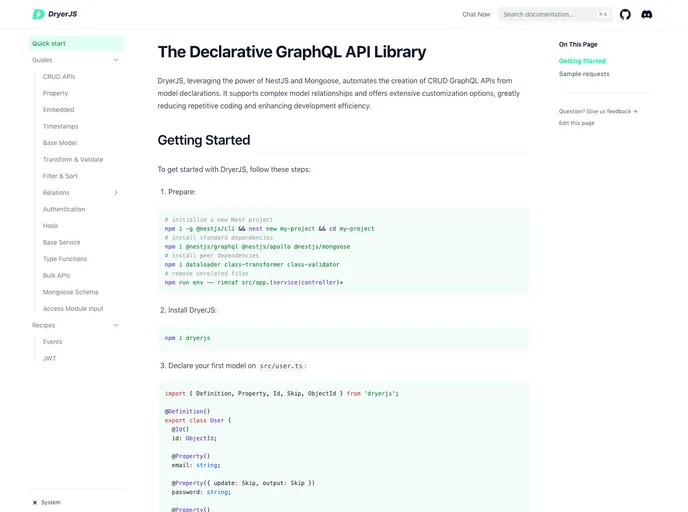Click the import dryerjs code line
688x512 pixels.
click(282, 394)
